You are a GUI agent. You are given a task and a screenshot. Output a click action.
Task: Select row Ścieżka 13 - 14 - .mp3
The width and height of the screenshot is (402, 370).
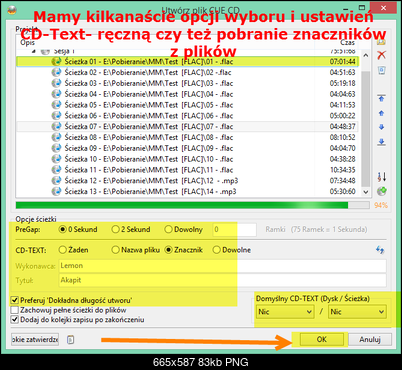tap(188, 191)
